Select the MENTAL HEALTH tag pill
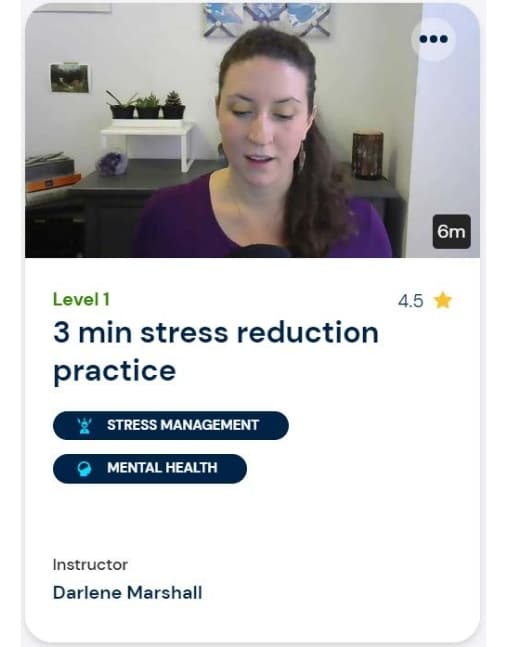This screenshot has width=507, height=647. point(150,469)
